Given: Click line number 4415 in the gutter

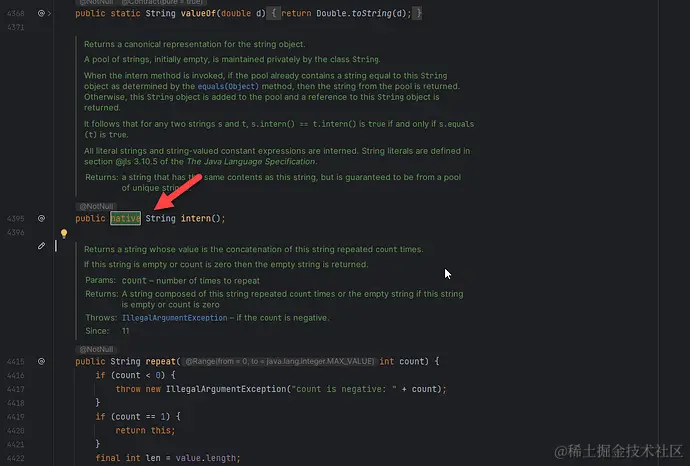Looking at the screenshot, I should pyautogui.click(x=16, y=362).
